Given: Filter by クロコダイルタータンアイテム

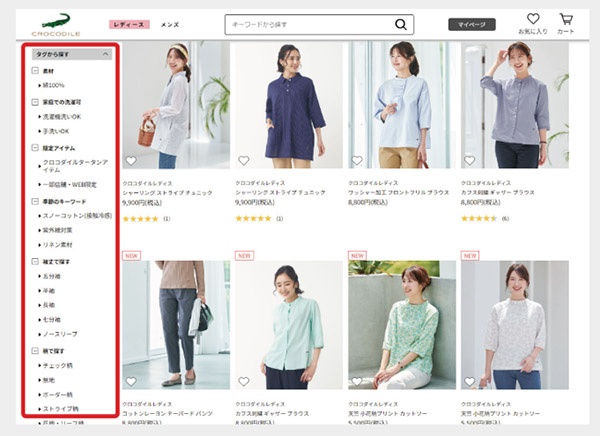Looking at the screenshot, I should (x=75, y=166).
